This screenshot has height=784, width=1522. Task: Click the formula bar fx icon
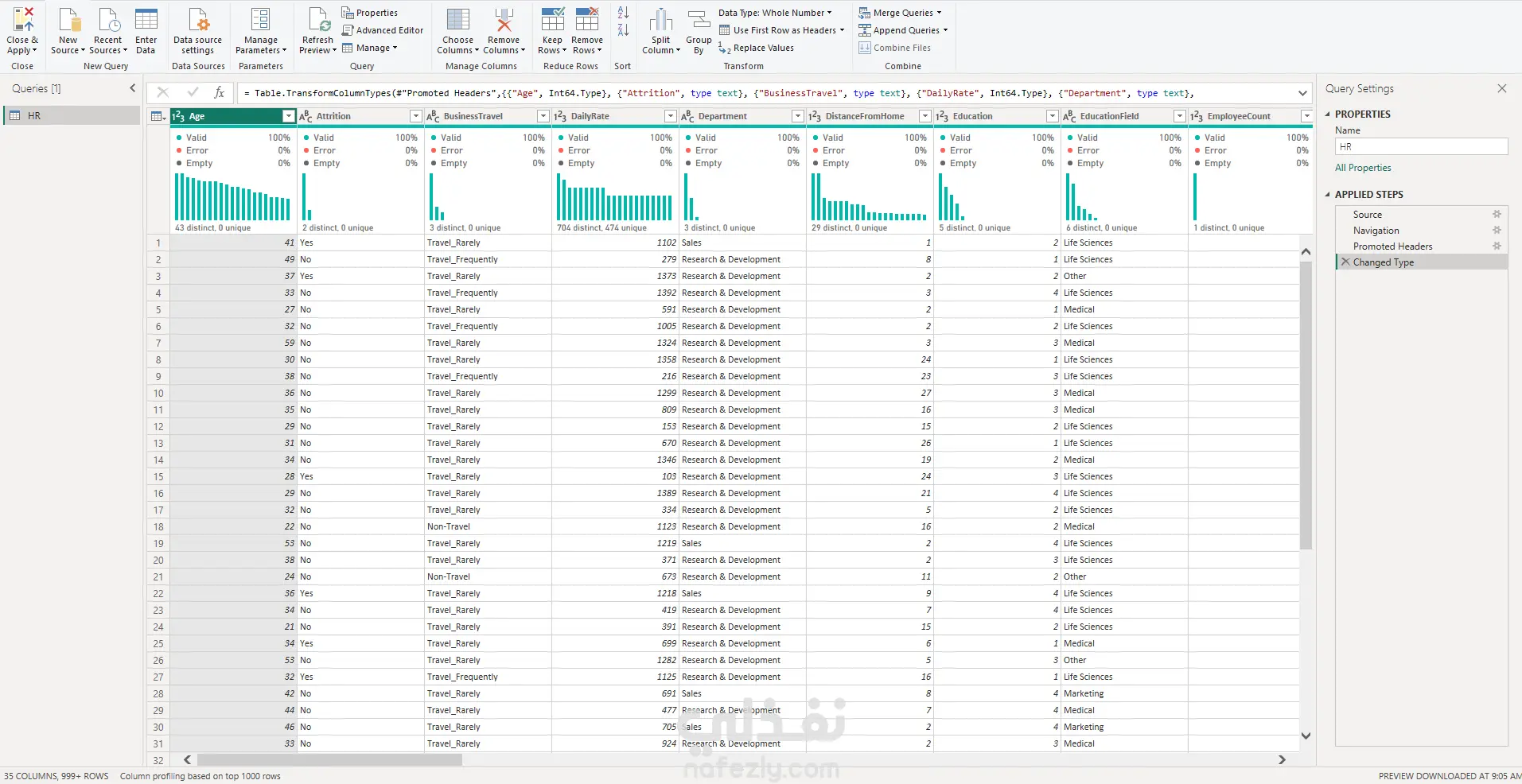click(x=220, y=93)
